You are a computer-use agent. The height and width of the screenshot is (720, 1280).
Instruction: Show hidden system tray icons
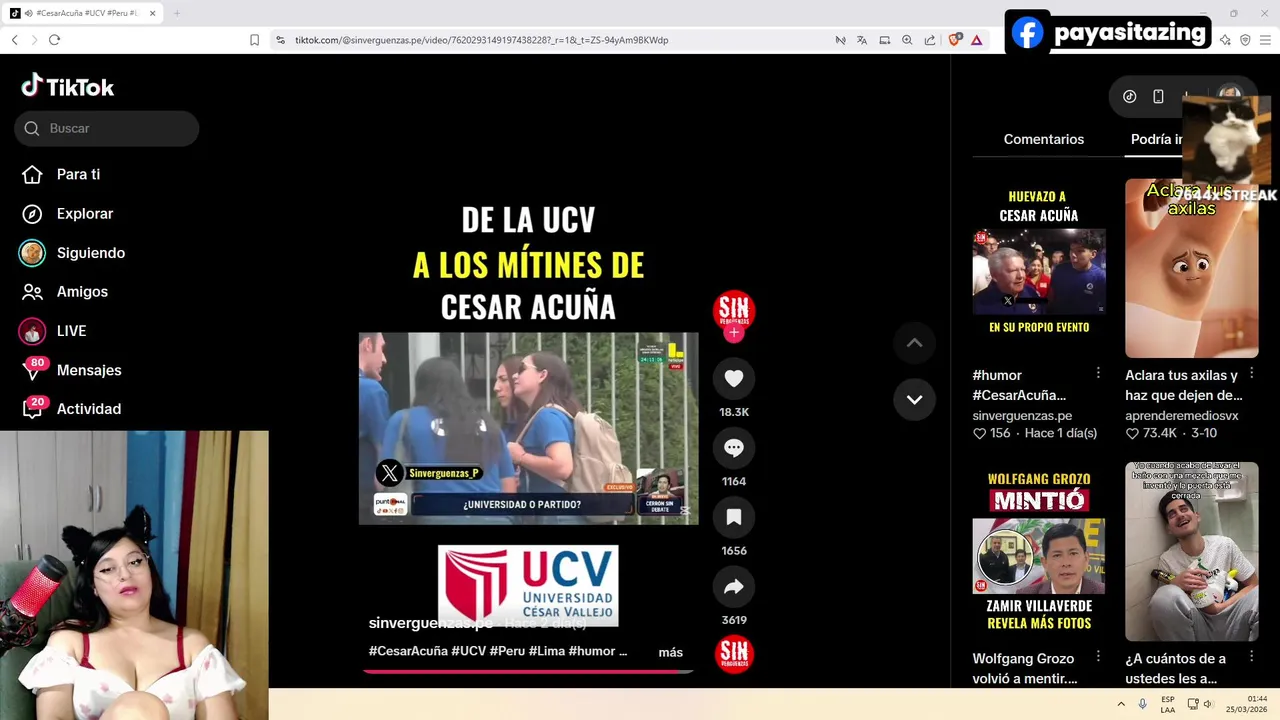1121,704
